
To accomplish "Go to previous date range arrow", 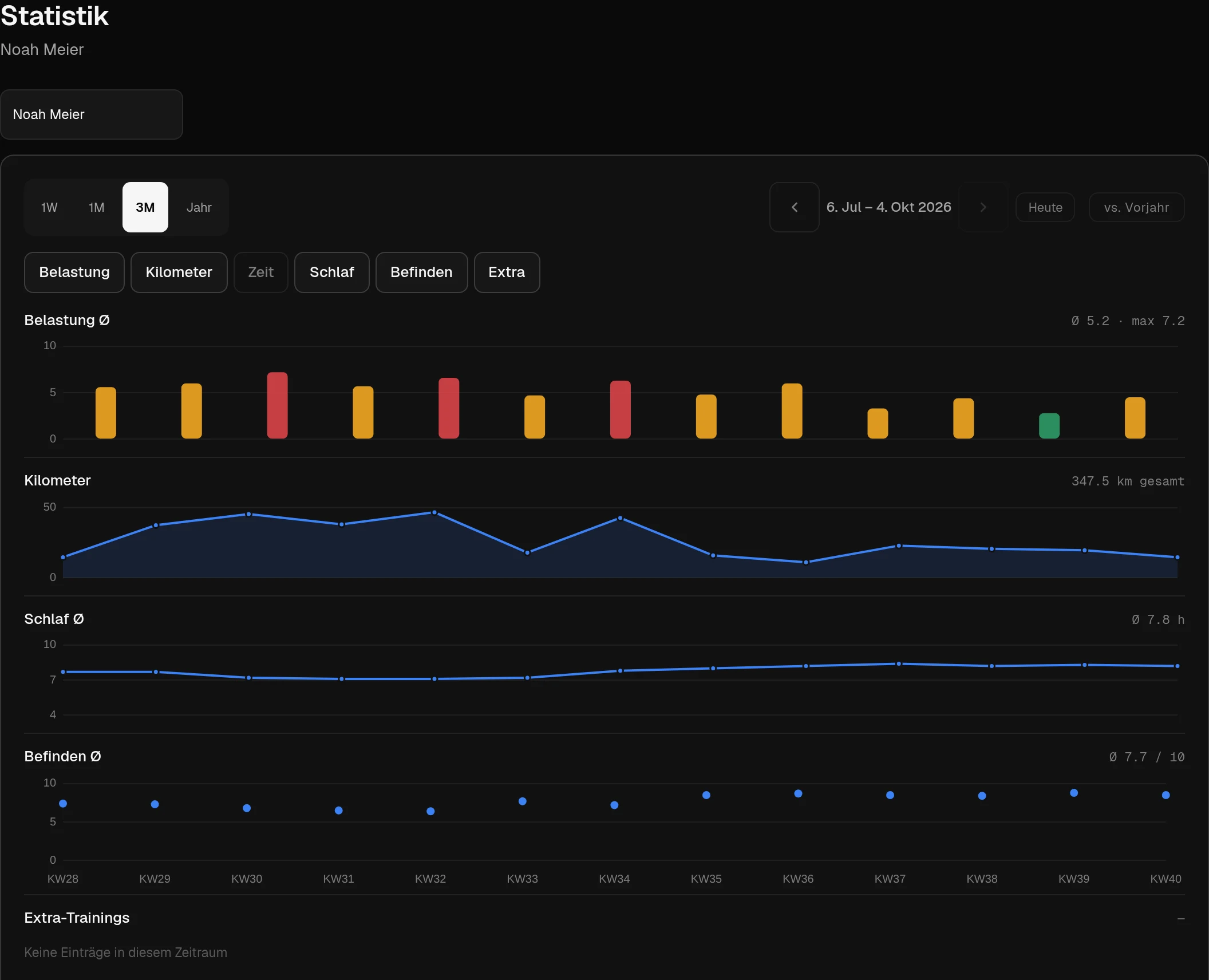I will pyautogui.click(x=794, y=207).
